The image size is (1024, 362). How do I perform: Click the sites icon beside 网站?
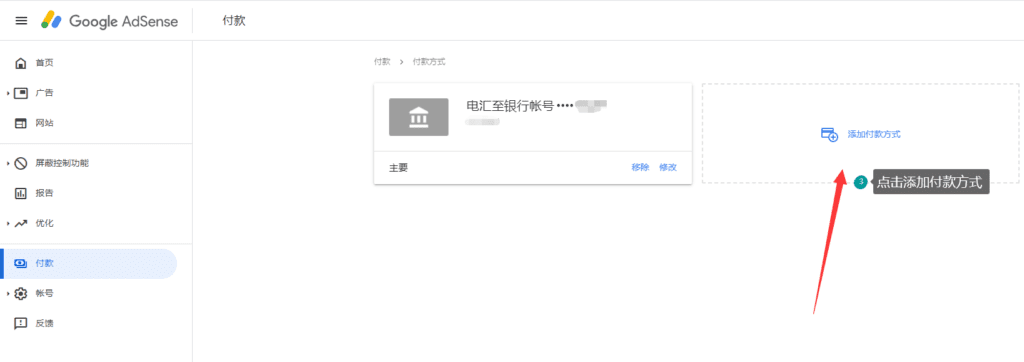tap(21, 123)
